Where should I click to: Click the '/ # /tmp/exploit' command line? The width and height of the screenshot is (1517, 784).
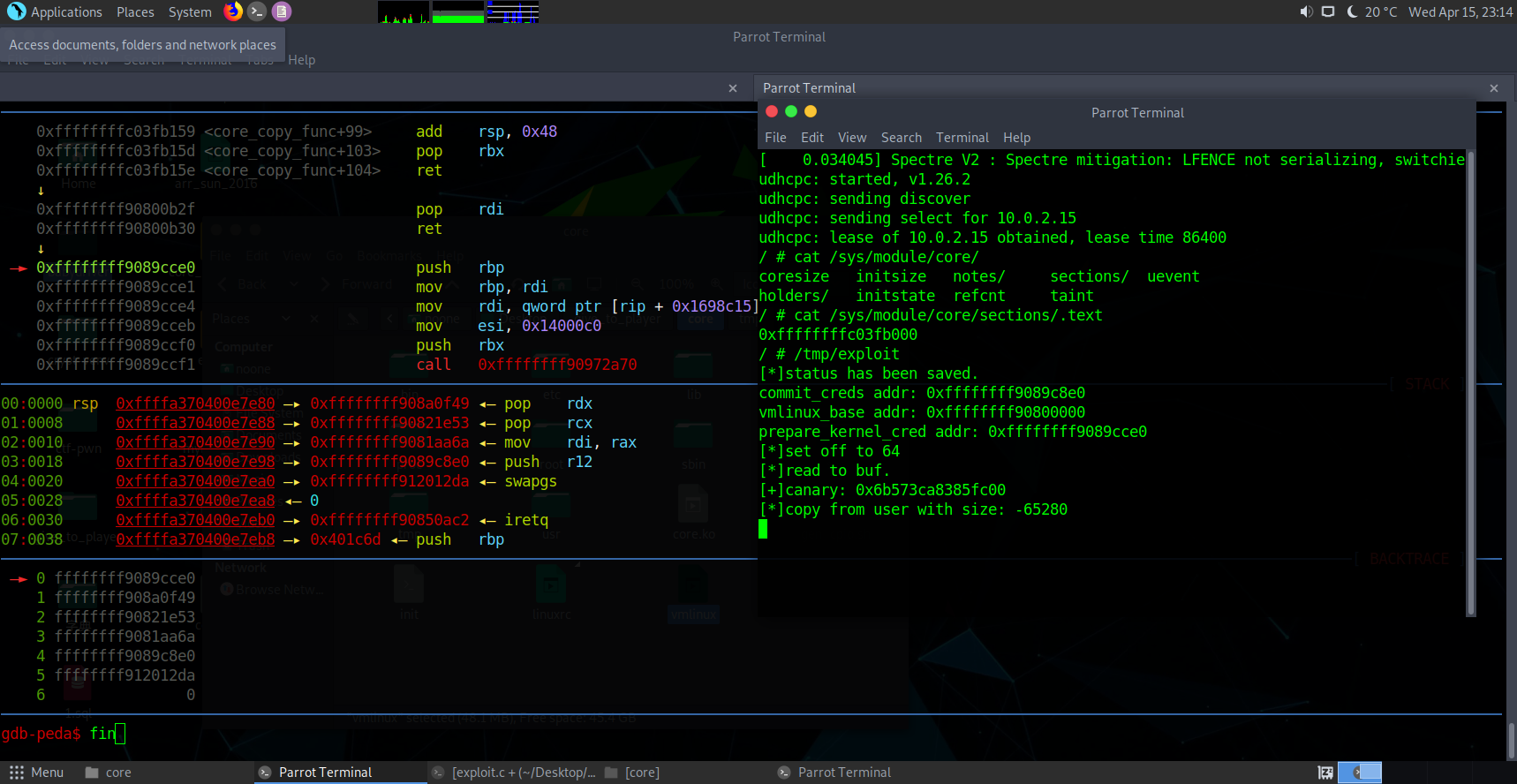[x=829, y=354]
